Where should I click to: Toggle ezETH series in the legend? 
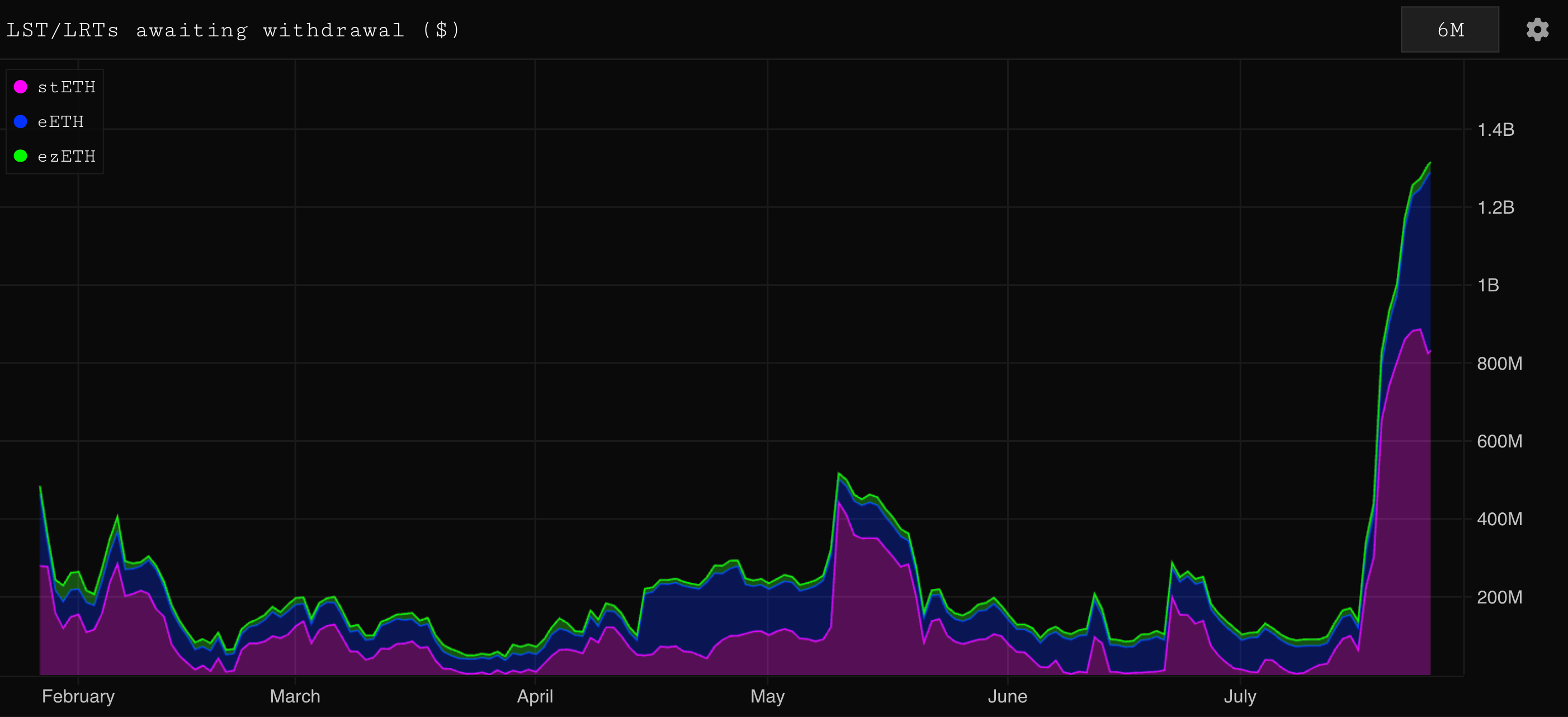[x=67, y=157]
